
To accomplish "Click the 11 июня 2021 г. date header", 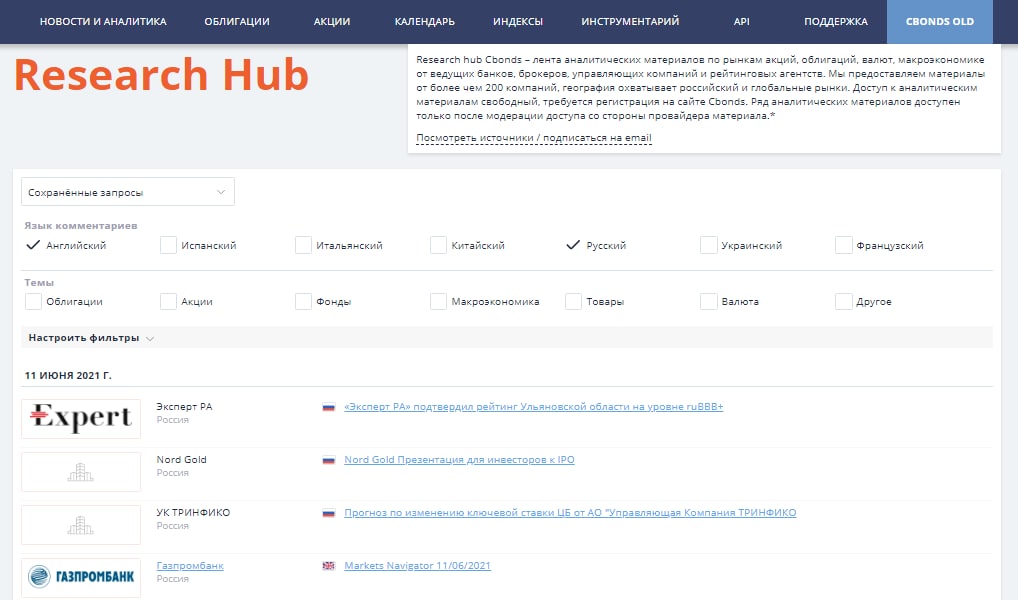I will point(68,375).
